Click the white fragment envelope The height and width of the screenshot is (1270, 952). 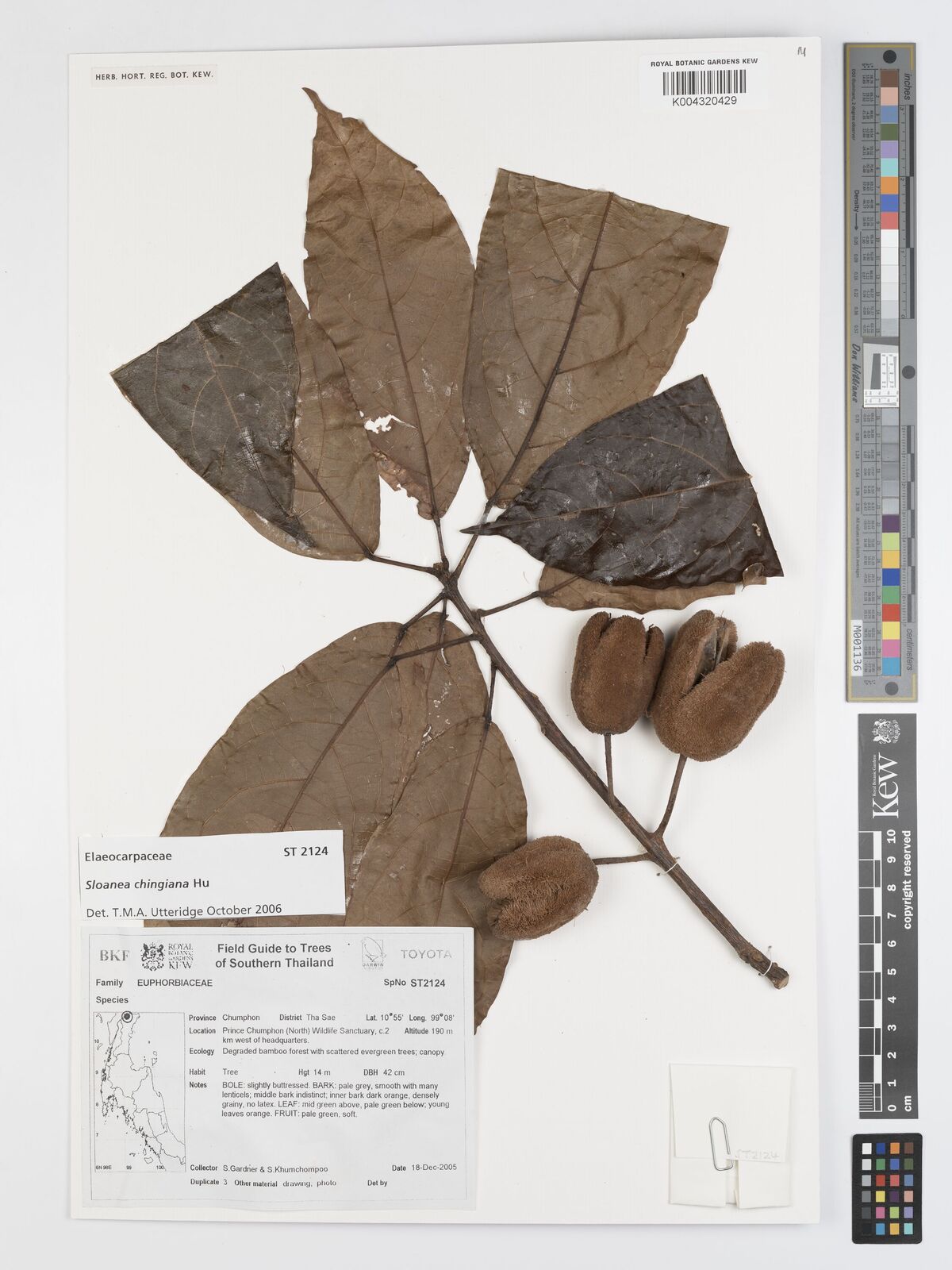click(730, 1134)
